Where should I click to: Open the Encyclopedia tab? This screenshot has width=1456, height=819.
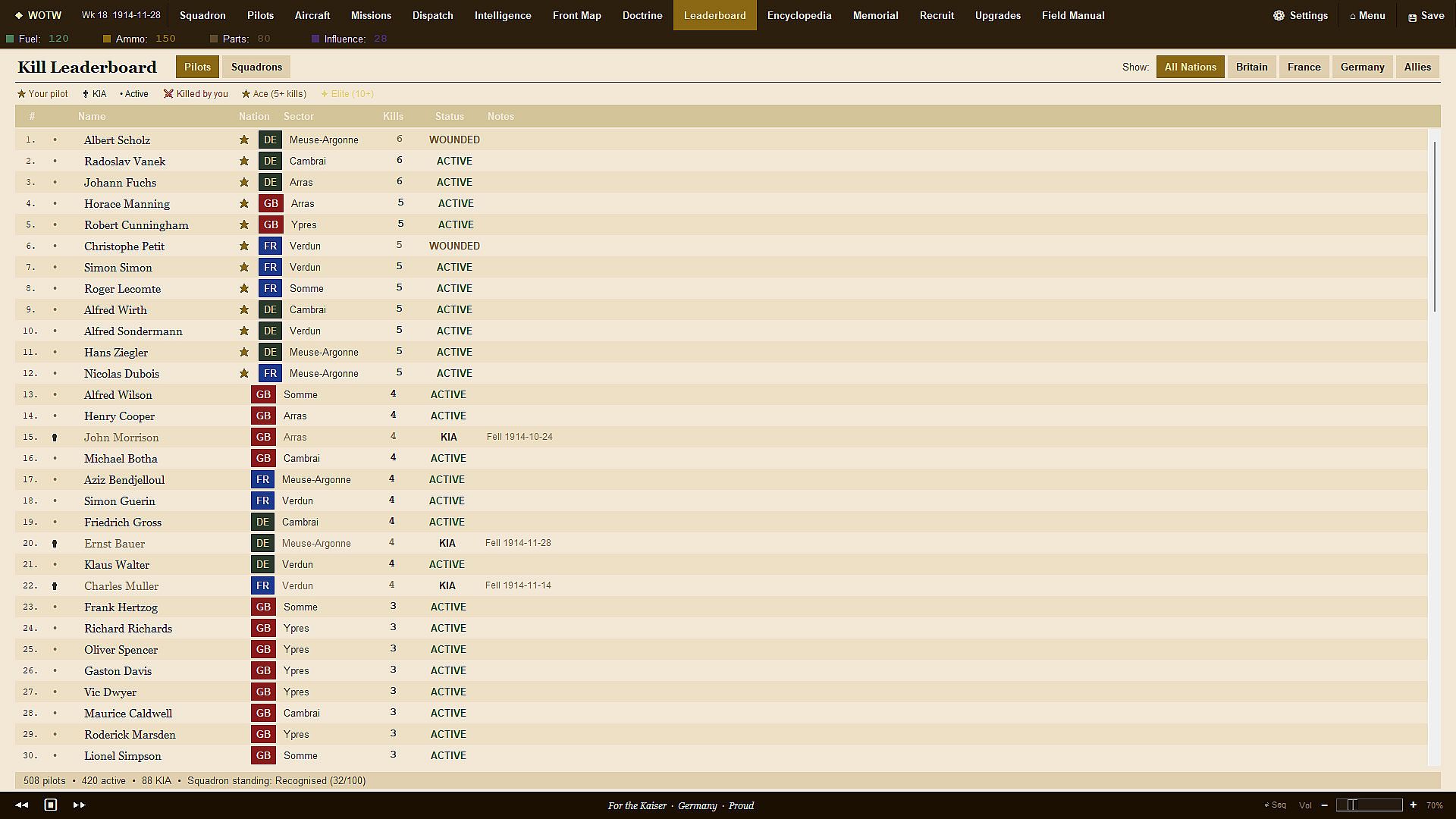(x=799, y=15)
